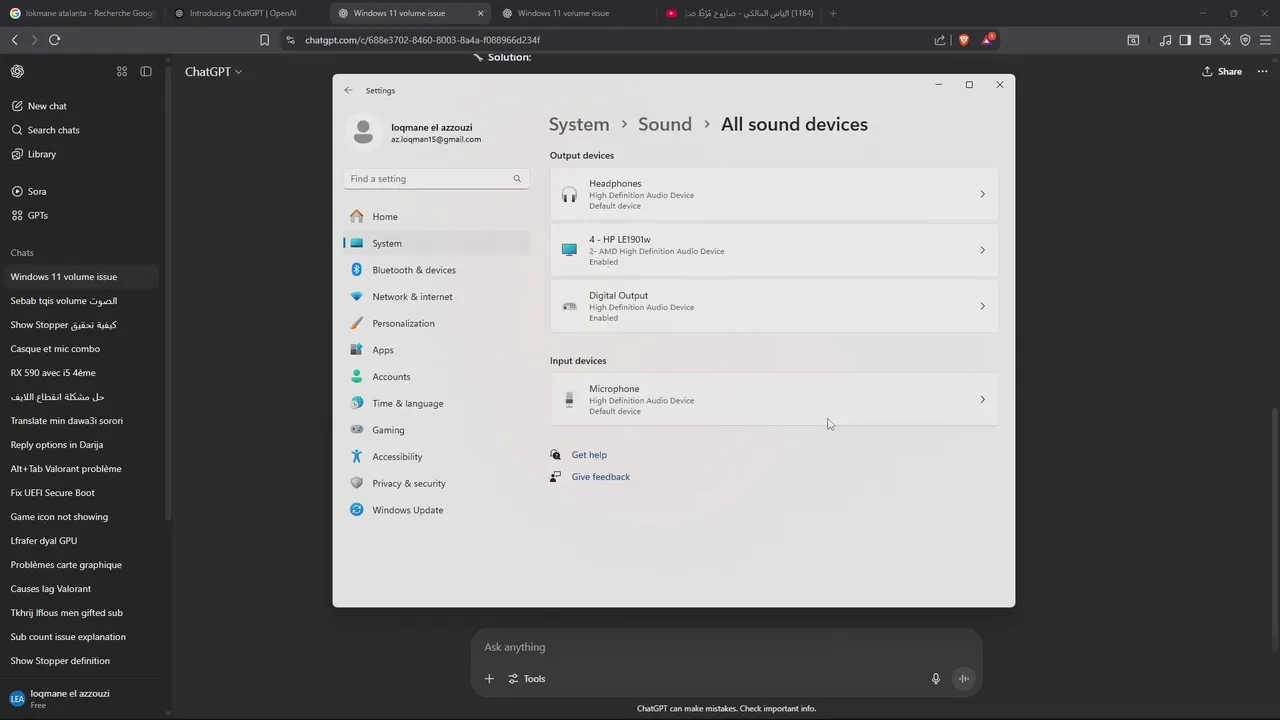Reload the page with the refresh icon

[x=54, y=40]
